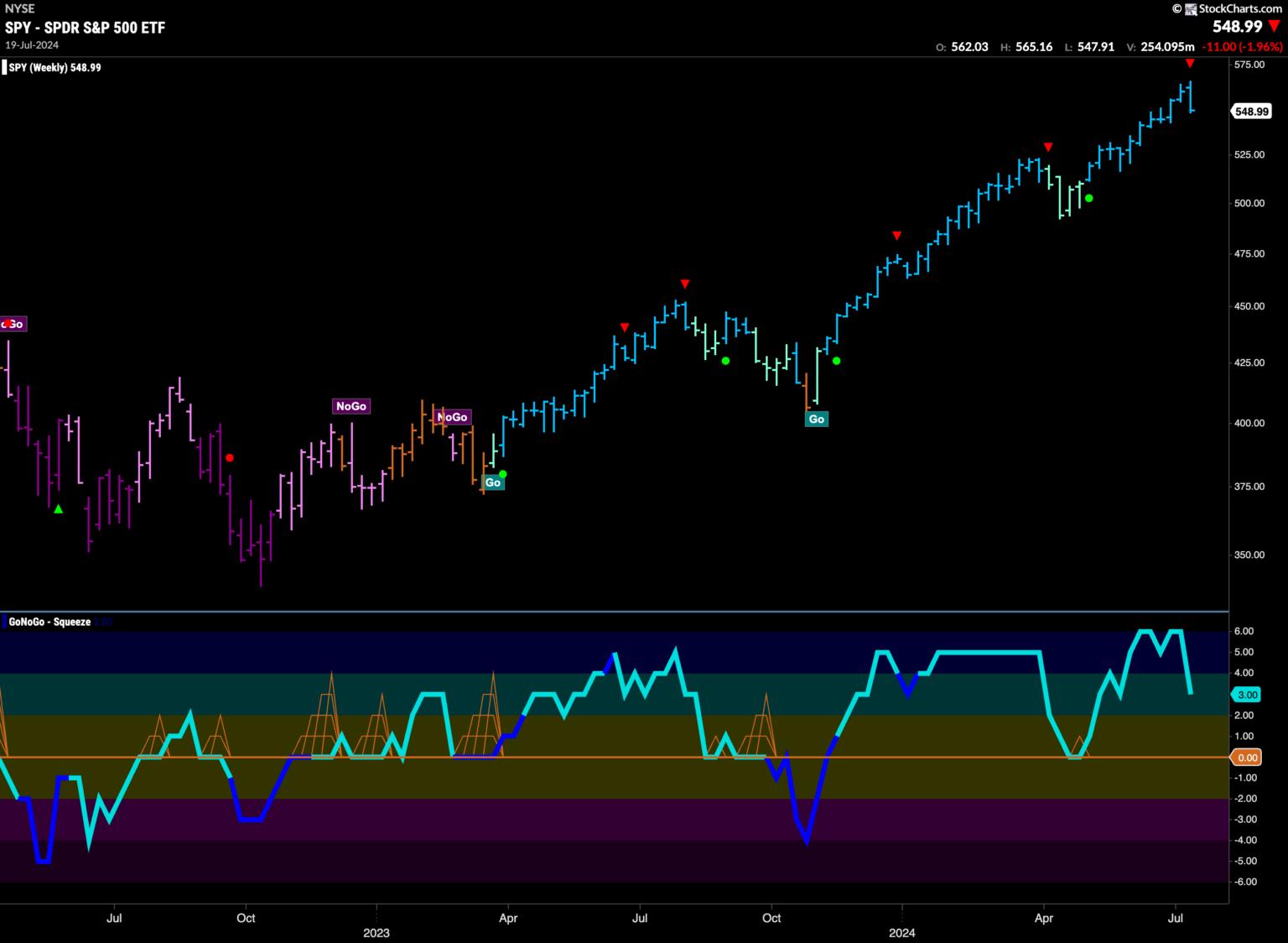Select the red triangle marker near April 2024

pyautogui.click(x=1047, y=148)
